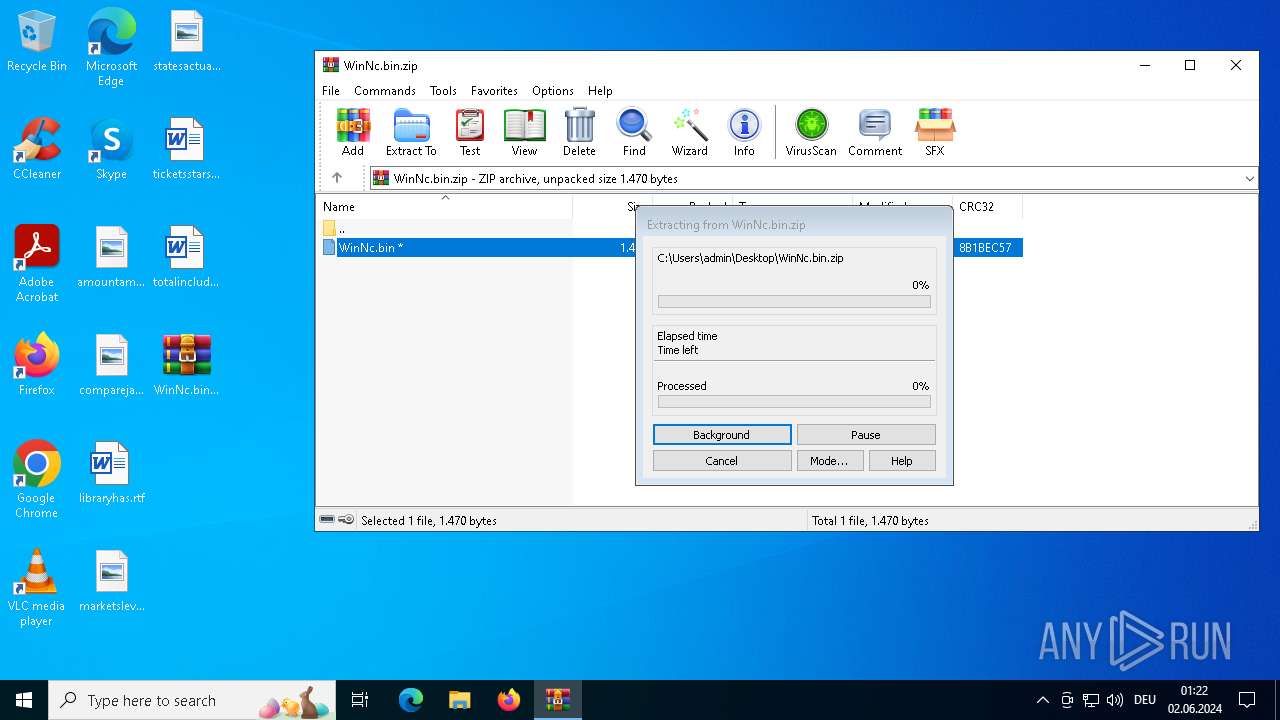1280x720 pixels.
Task: Launch the Wizard tool
Action: click(689, 133)
